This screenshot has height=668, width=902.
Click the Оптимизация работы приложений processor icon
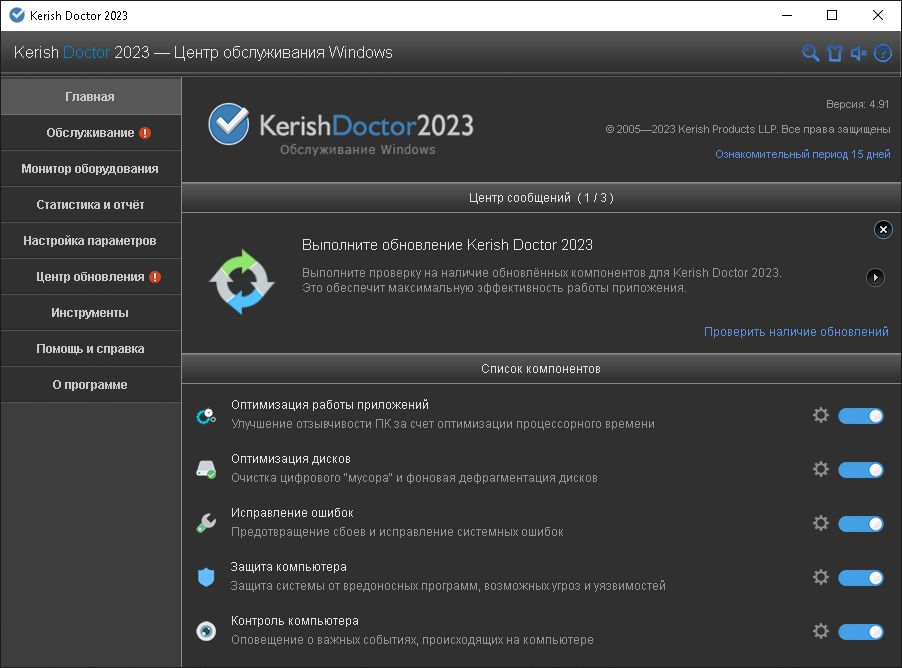point(206,414)
